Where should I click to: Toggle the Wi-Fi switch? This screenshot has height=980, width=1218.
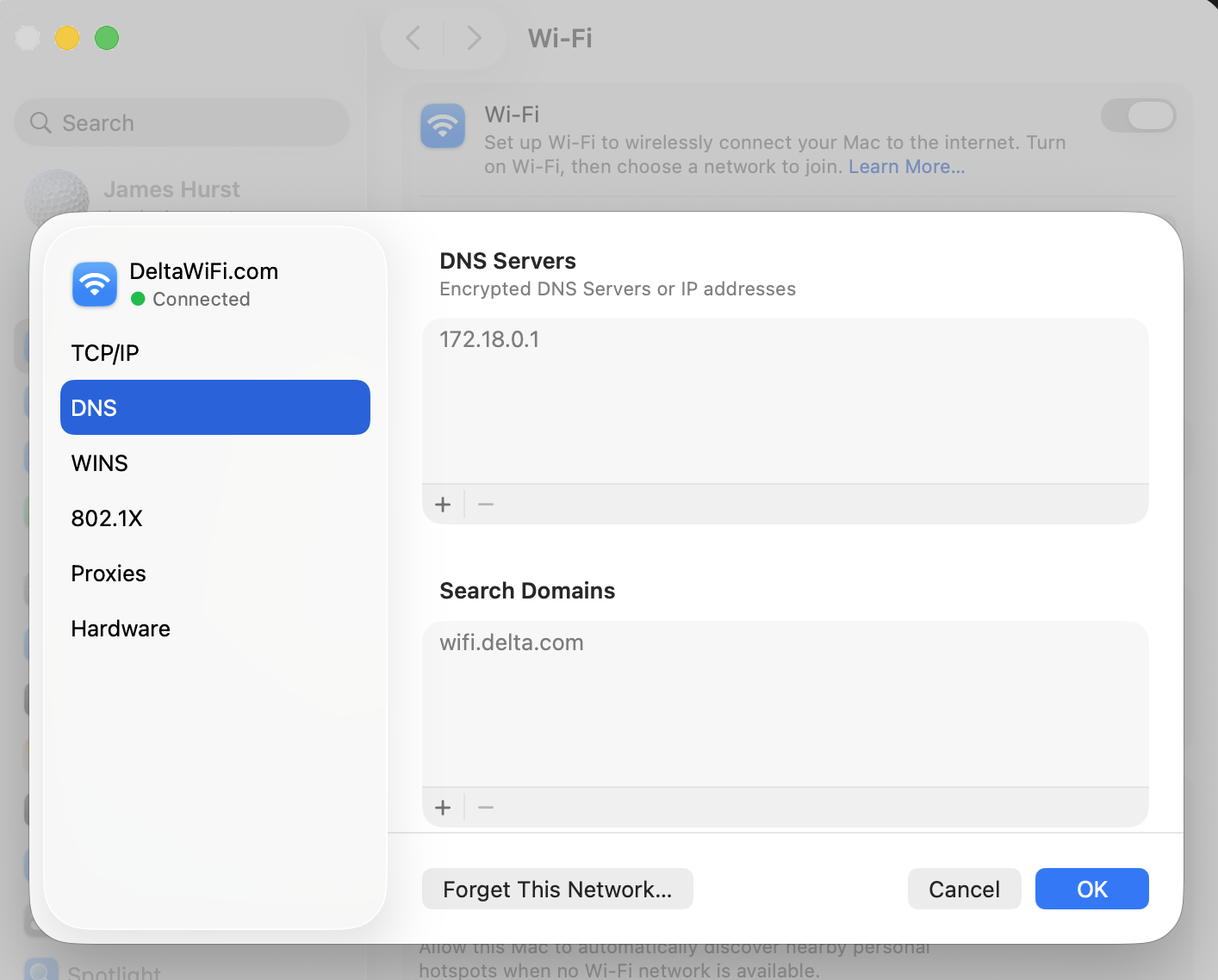[x=1139, y=115]
